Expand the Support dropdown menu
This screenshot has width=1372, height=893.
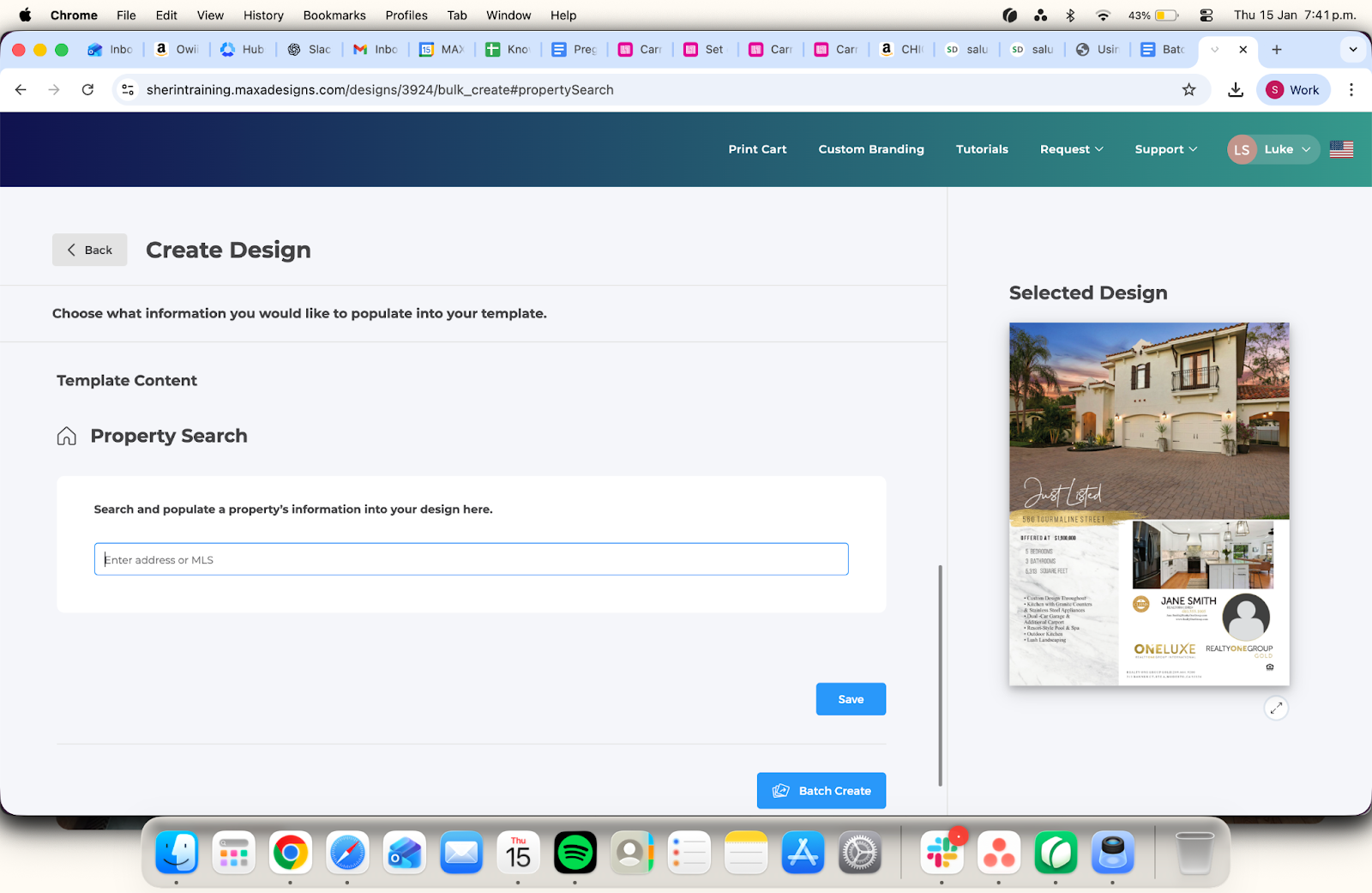coord(1165,149)
